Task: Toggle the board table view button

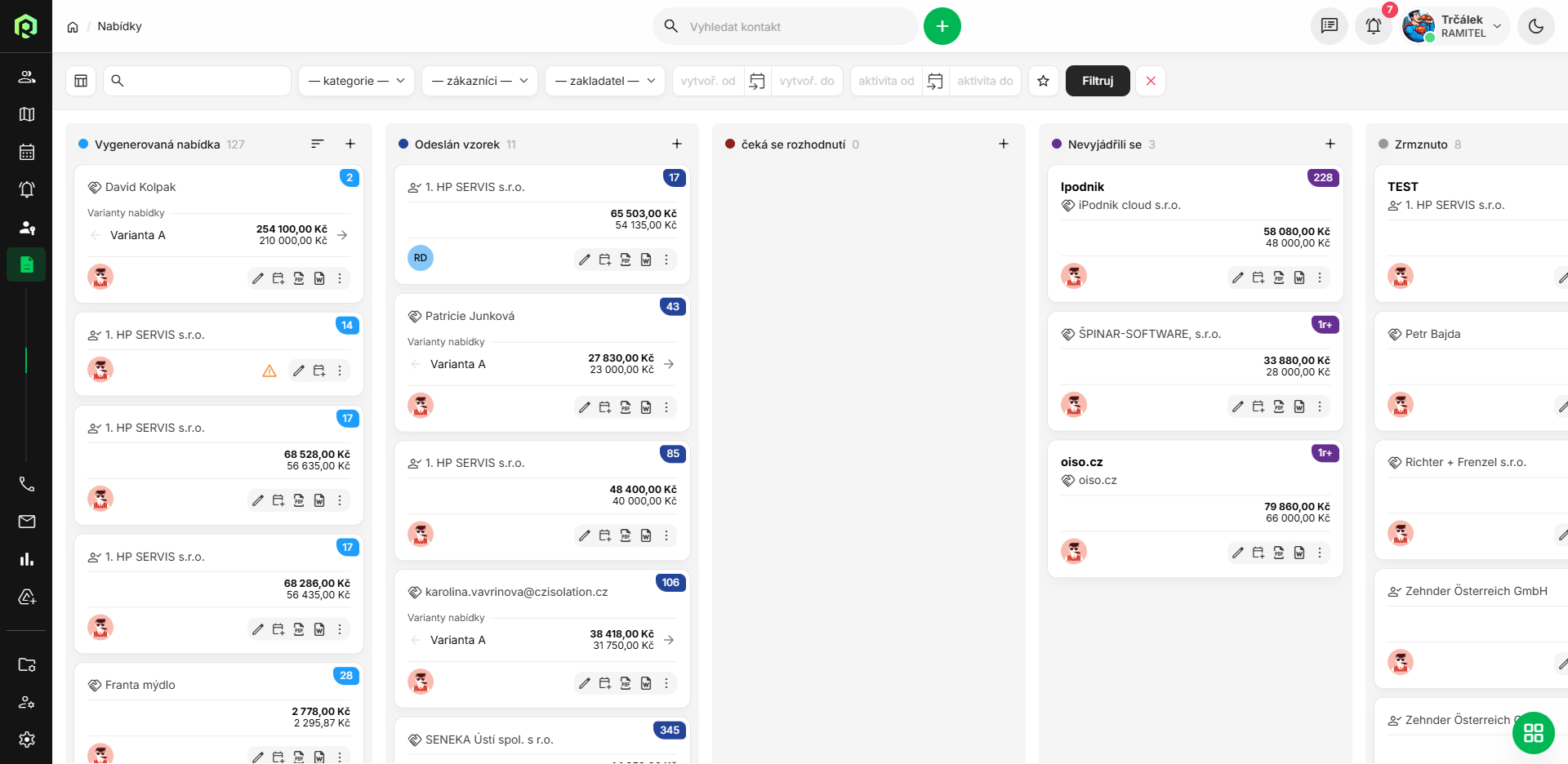Action: pyautogui.click(x=81, y=81)
